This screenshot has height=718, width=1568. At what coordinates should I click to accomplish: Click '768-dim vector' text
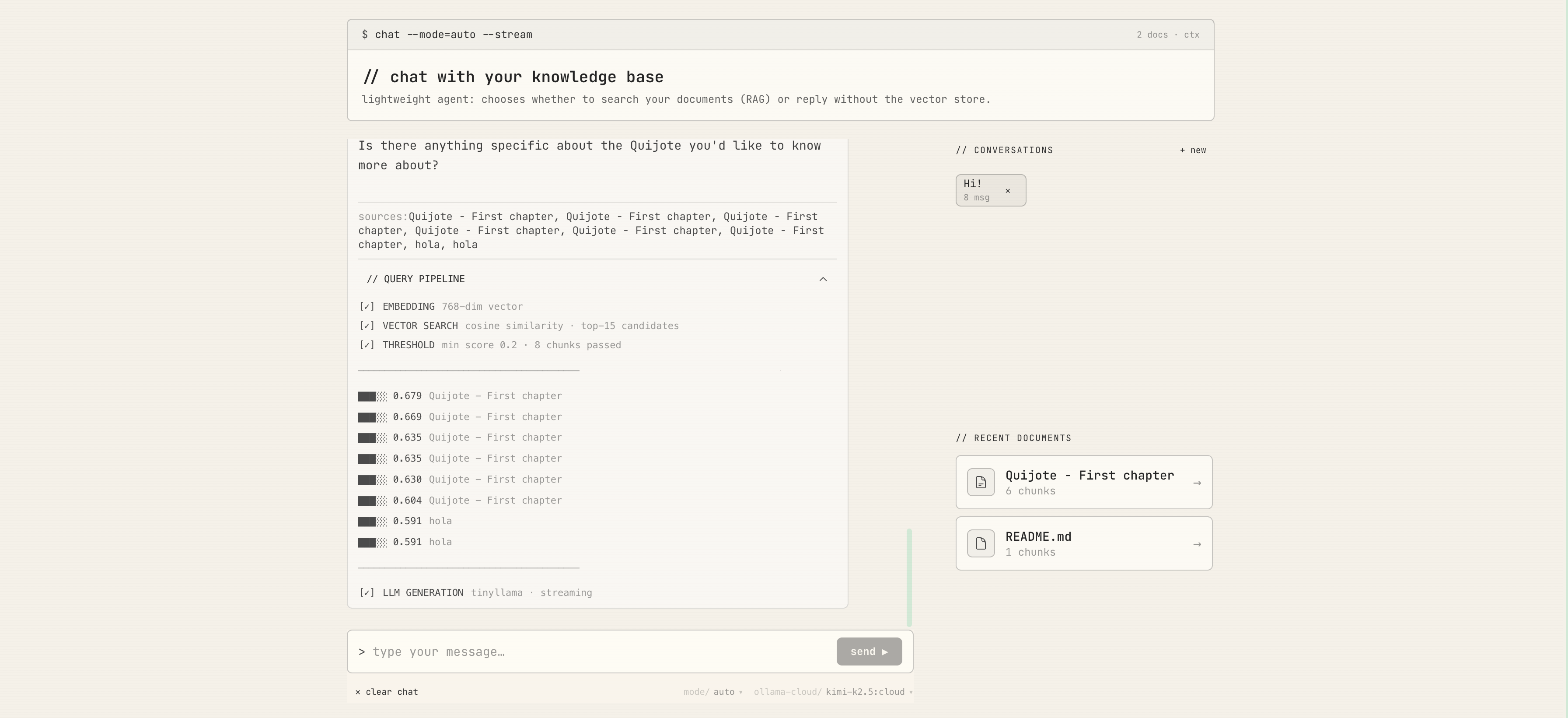482,306
